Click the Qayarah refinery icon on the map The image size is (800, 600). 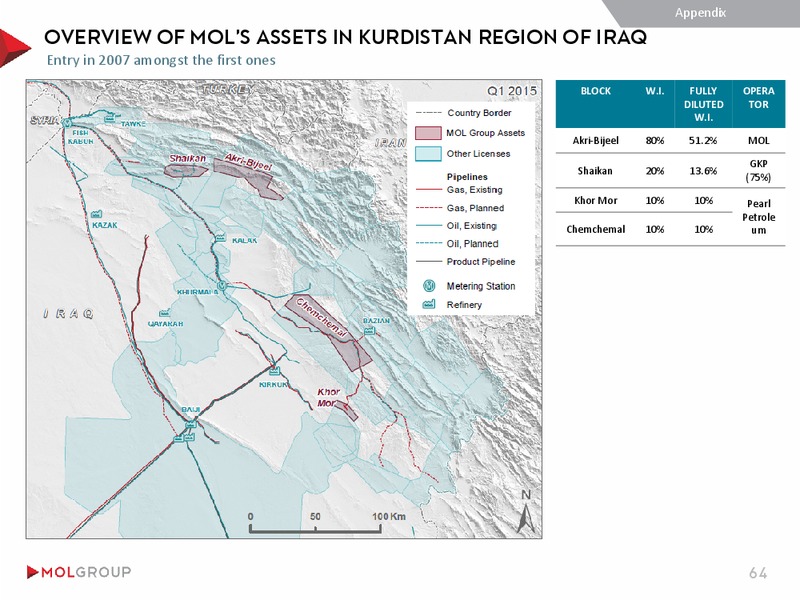click(x=164, y=313)
